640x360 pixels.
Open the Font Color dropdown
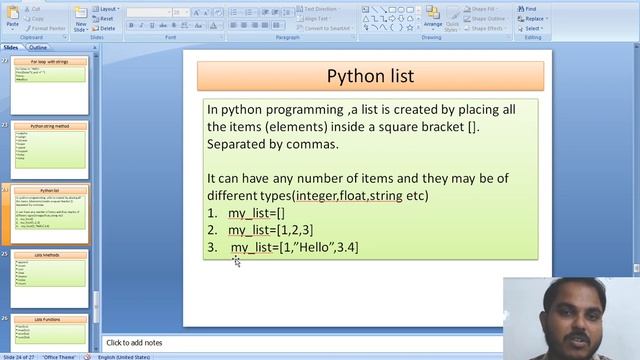click(215, 26)
